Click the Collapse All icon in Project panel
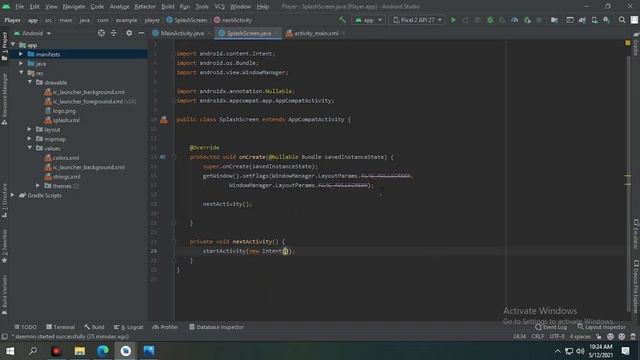The height and width of the screenshot is (360, 640). [x=114, y=33]
